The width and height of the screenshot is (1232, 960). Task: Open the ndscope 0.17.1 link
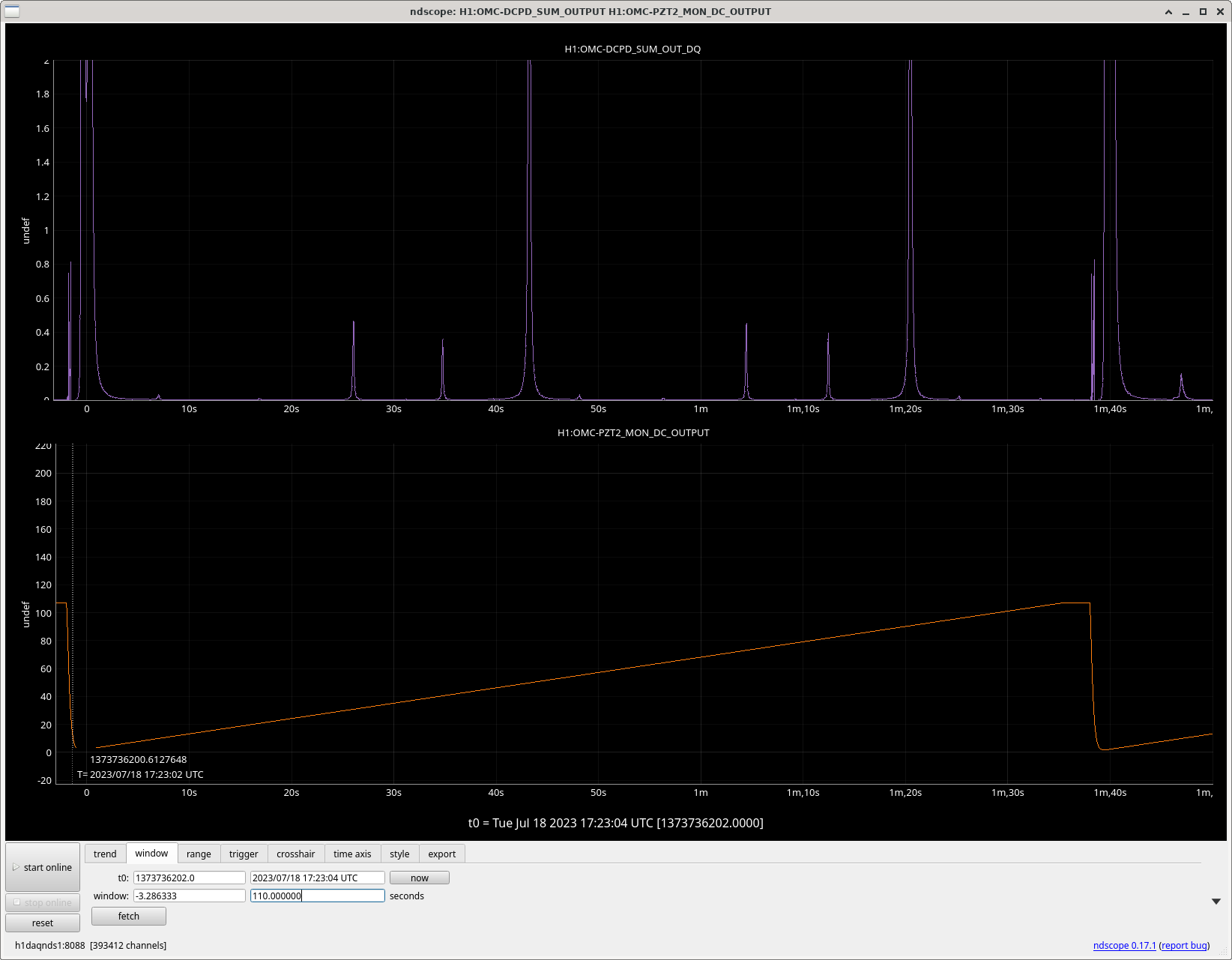(1124, 945)
